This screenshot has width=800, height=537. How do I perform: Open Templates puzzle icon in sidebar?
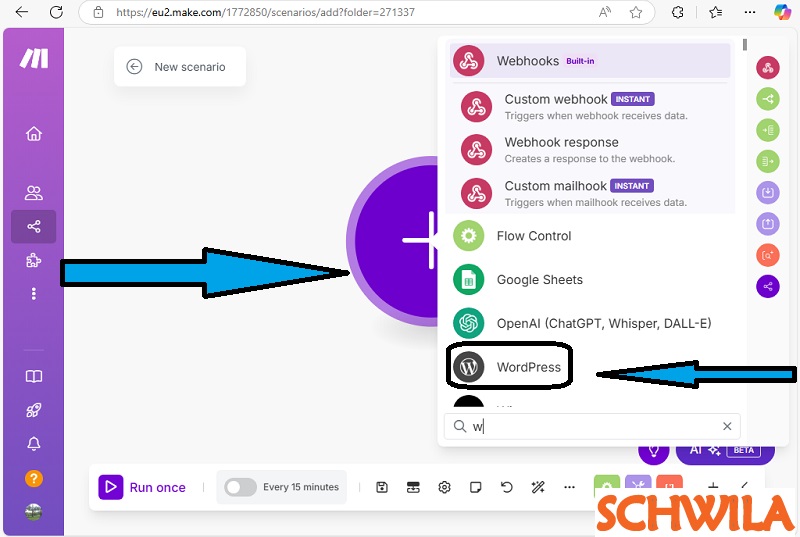[34, 261]
